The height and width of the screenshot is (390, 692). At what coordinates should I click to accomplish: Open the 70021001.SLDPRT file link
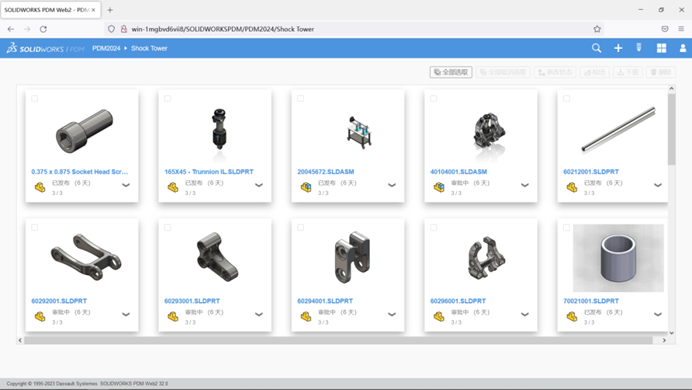coord(591,301)
